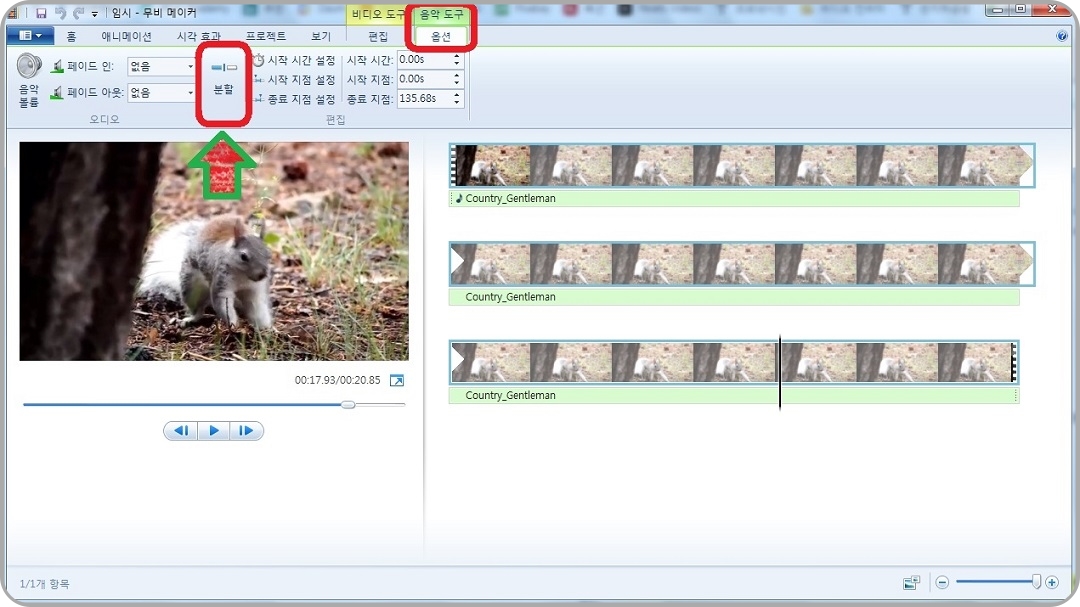This screenshot has height=607, width=1080.
Task: Select the second row Country_Gentleman music track
Action: (734, 297)
